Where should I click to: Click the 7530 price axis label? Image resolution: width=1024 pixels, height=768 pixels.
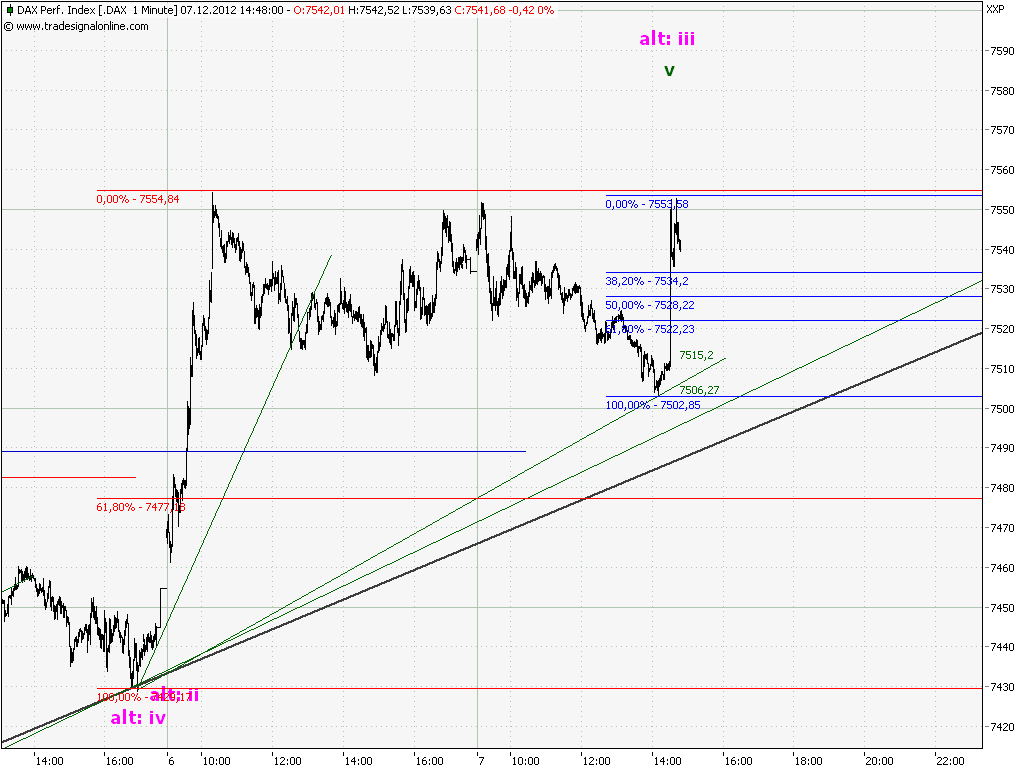tap(1002, 289)
